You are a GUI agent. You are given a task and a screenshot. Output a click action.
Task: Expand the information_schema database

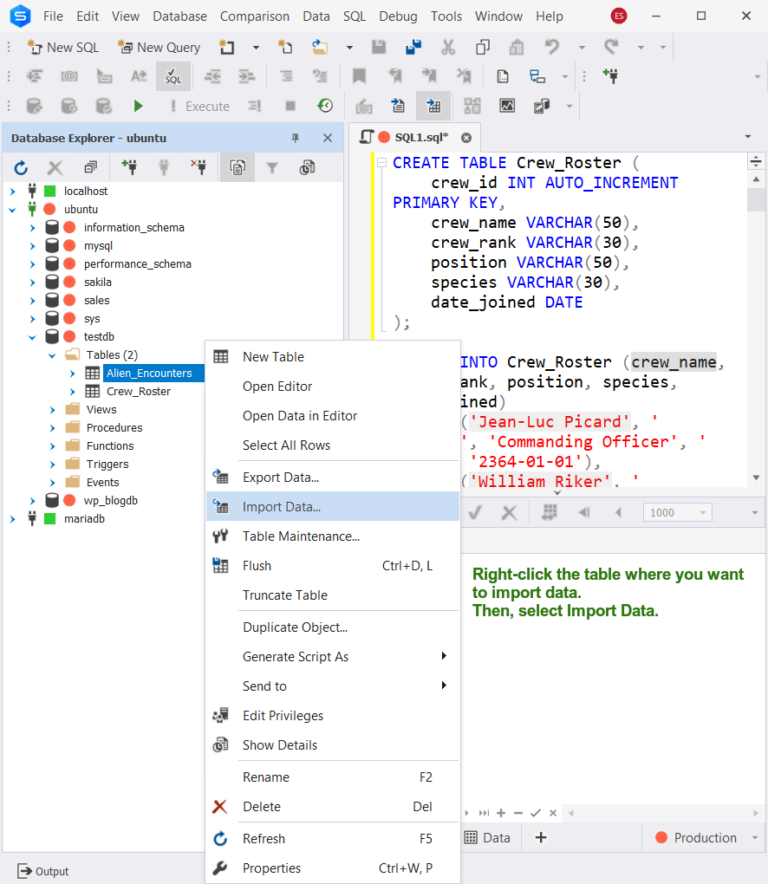32,228
